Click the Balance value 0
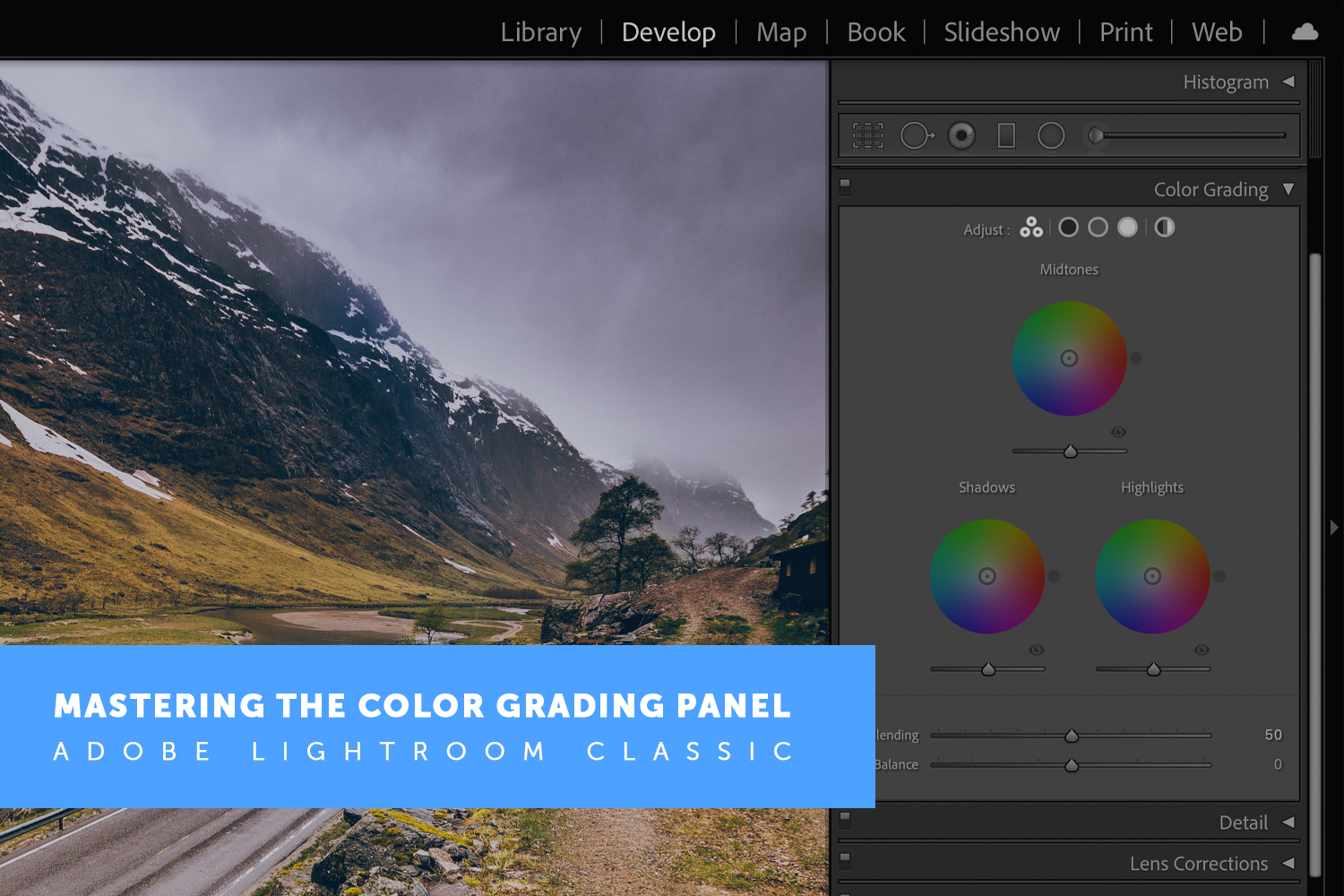Screen dimensions: 1344x896 (x=1278, y=764)
